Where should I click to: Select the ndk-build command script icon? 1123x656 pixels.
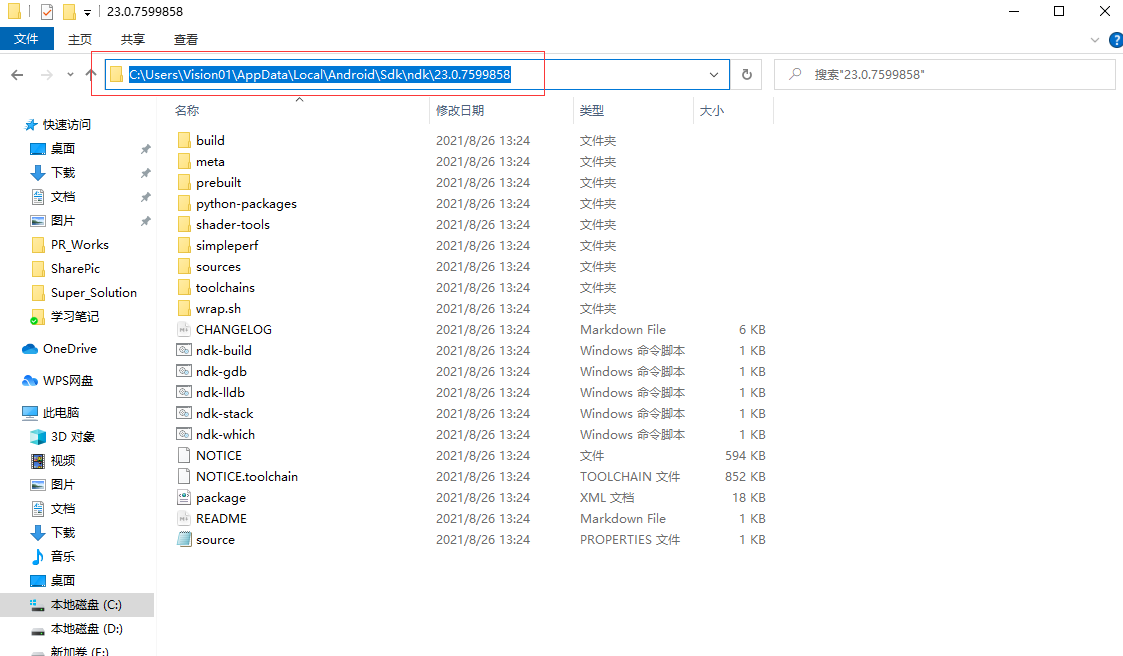184,350
